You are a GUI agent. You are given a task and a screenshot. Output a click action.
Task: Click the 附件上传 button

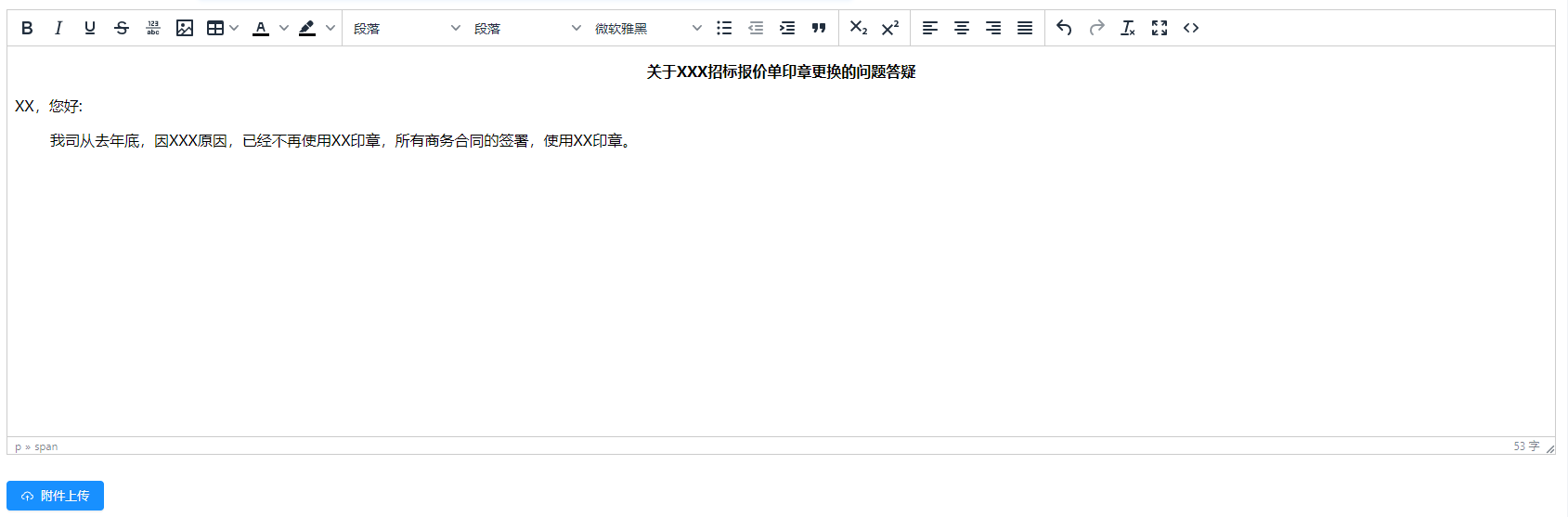55,496
